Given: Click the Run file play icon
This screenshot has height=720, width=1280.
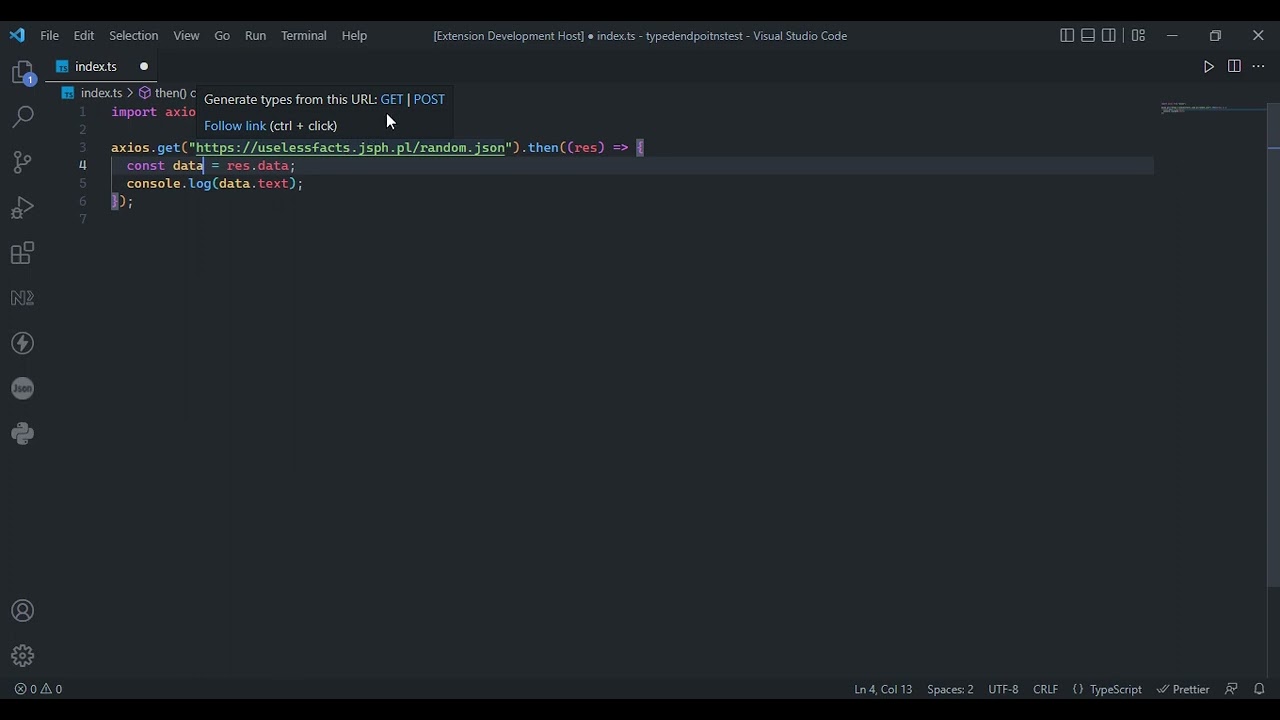Looking at the screenshot, I should (1208, 66).
